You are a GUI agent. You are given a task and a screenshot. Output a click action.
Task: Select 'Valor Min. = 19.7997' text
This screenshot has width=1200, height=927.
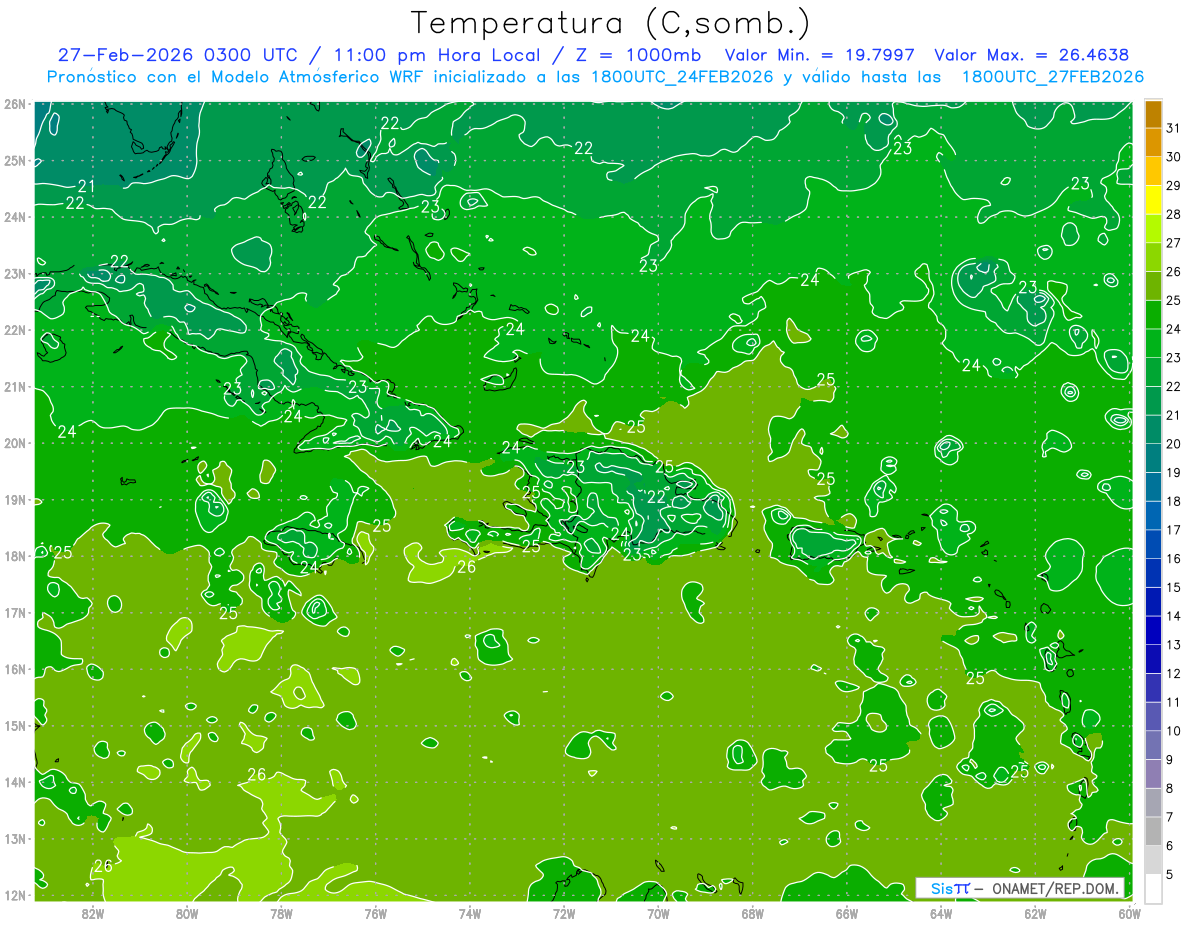coord(820,55)
